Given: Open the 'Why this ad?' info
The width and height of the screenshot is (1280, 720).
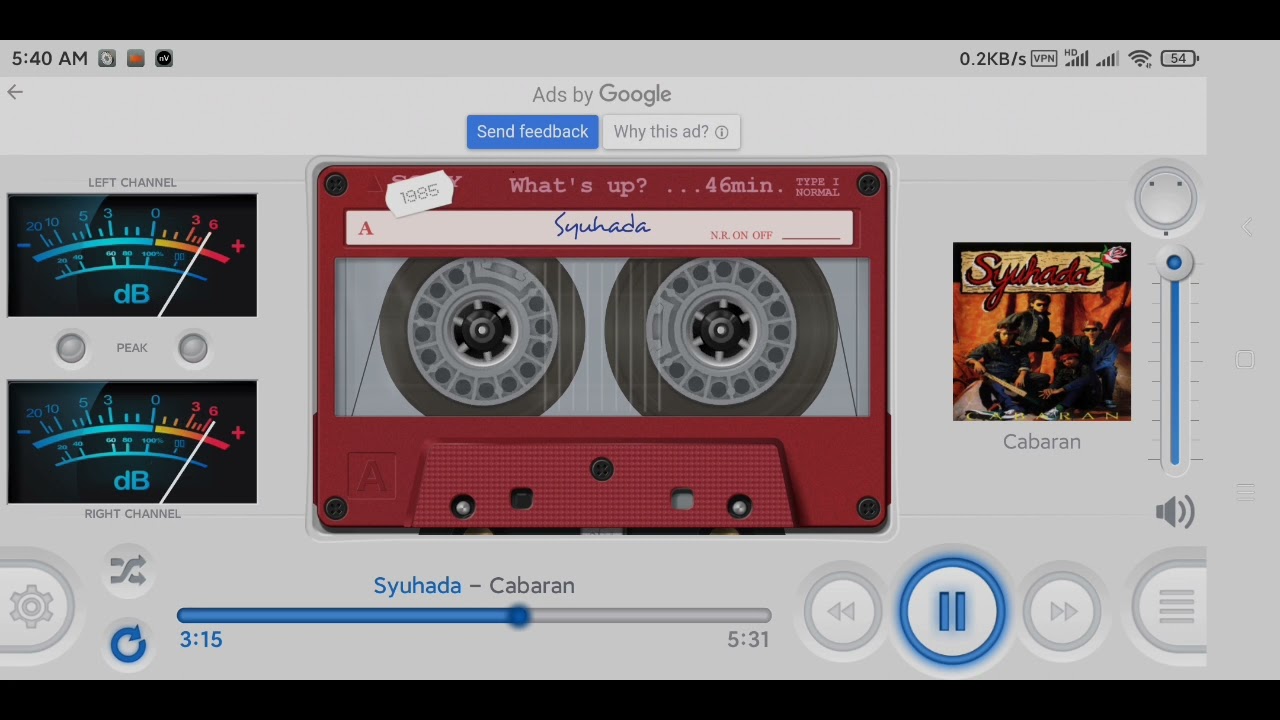Looking at the screenshot, I should click(x=671, y=132).
